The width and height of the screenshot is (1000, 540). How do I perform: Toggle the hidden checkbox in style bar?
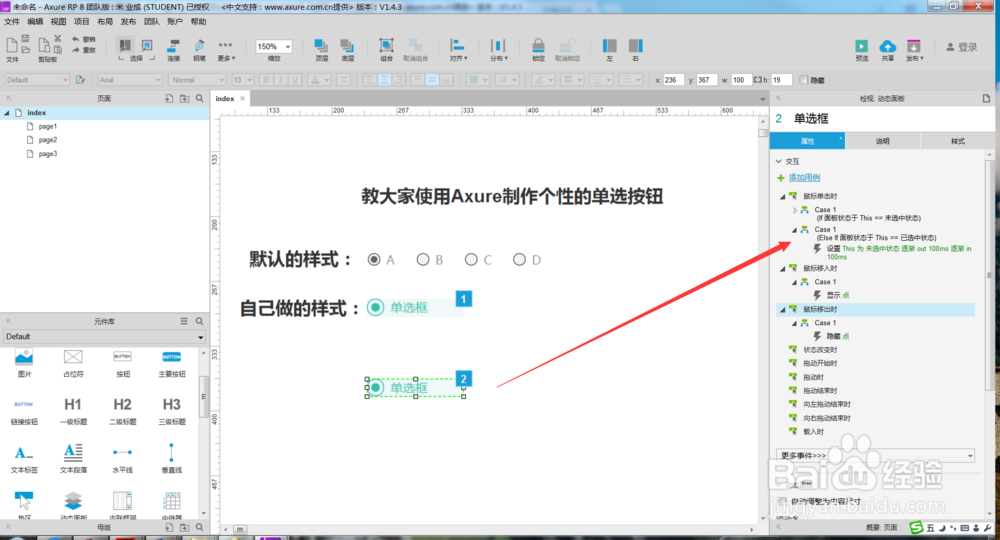point(804,80)
